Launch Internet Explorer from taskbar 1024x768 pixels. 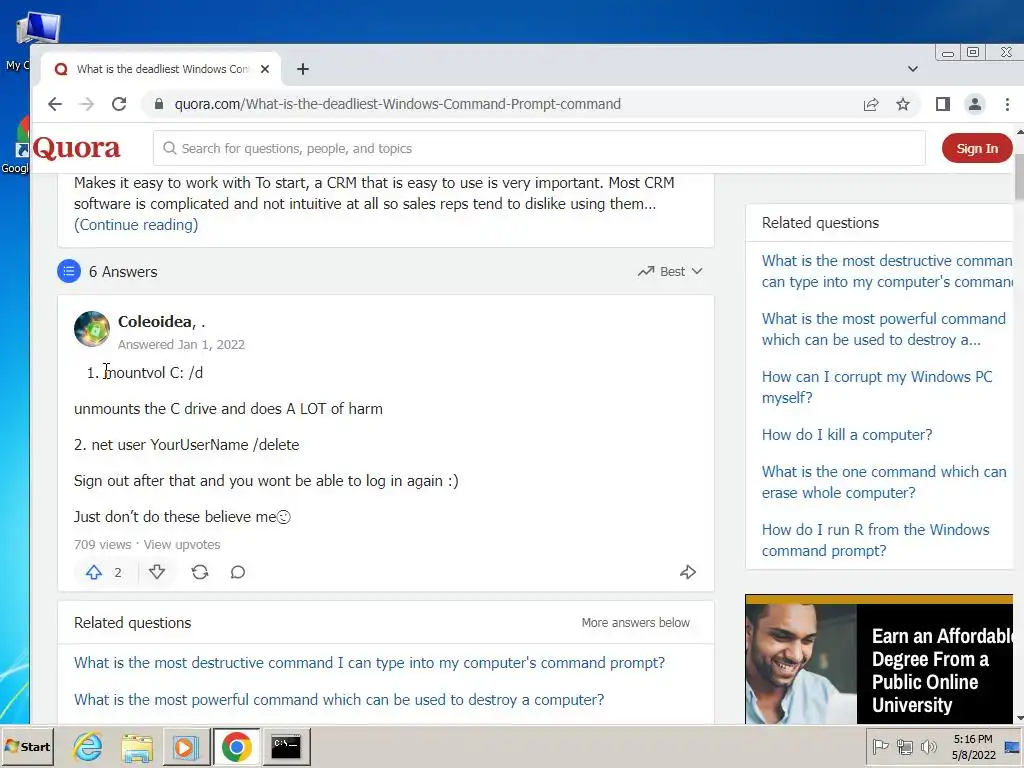pyautogui.click(x=88, y=746)
